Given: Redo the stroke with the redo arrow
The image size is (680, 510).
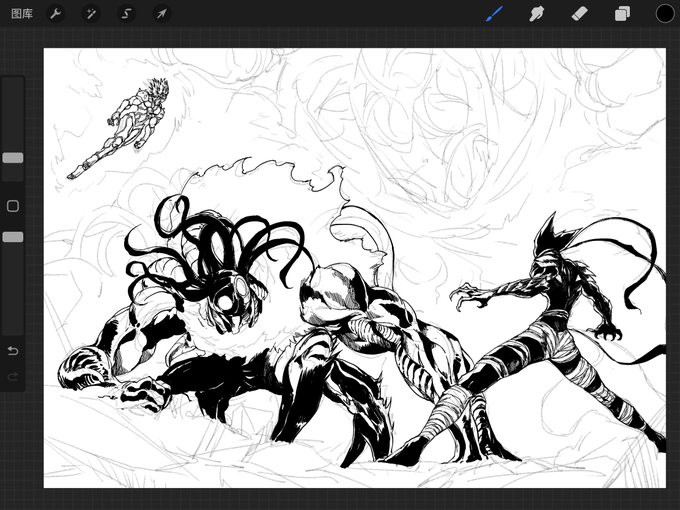Looking at the screenshot, I should [x=13, y=376].
